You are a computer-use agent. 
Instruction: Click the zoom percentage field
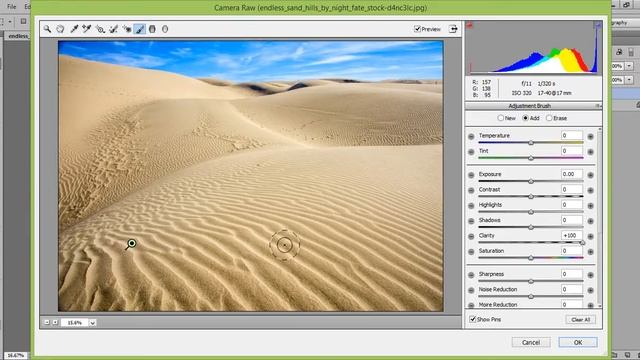(x=75, y=323)
